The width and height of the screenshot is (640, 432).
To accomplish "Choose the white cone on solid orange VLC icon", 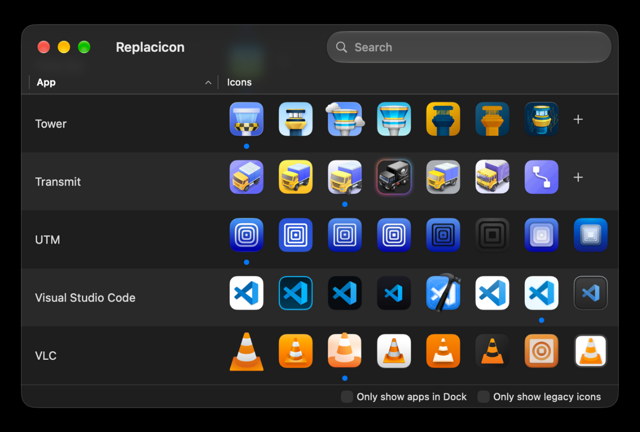I will (443, 351).
